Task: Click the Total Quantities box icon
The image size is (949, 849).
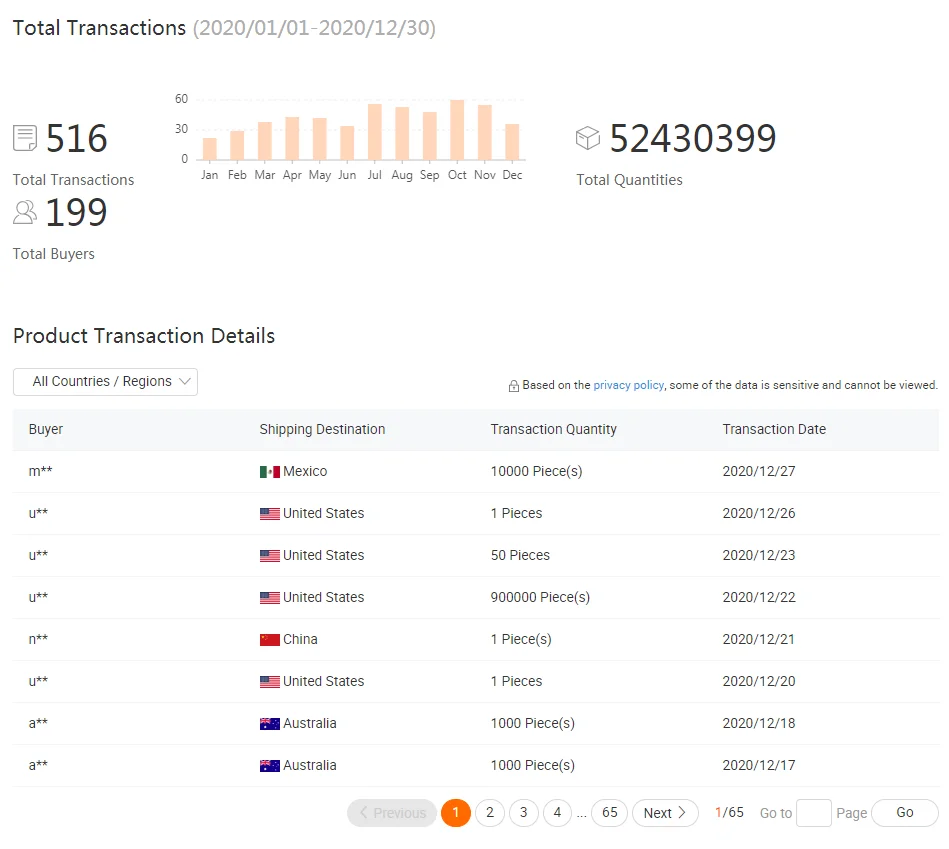Action: [x=588, y=138]
